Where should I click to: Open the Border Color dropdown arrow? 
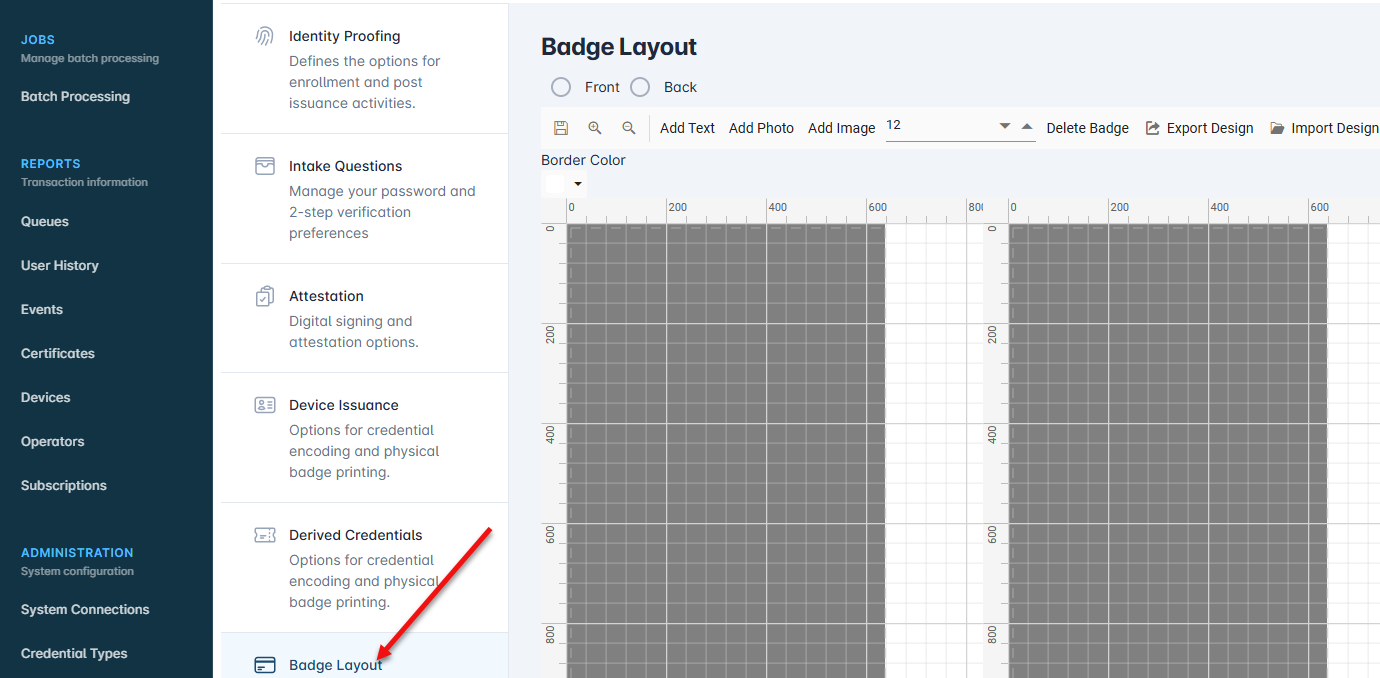(578, 184)
